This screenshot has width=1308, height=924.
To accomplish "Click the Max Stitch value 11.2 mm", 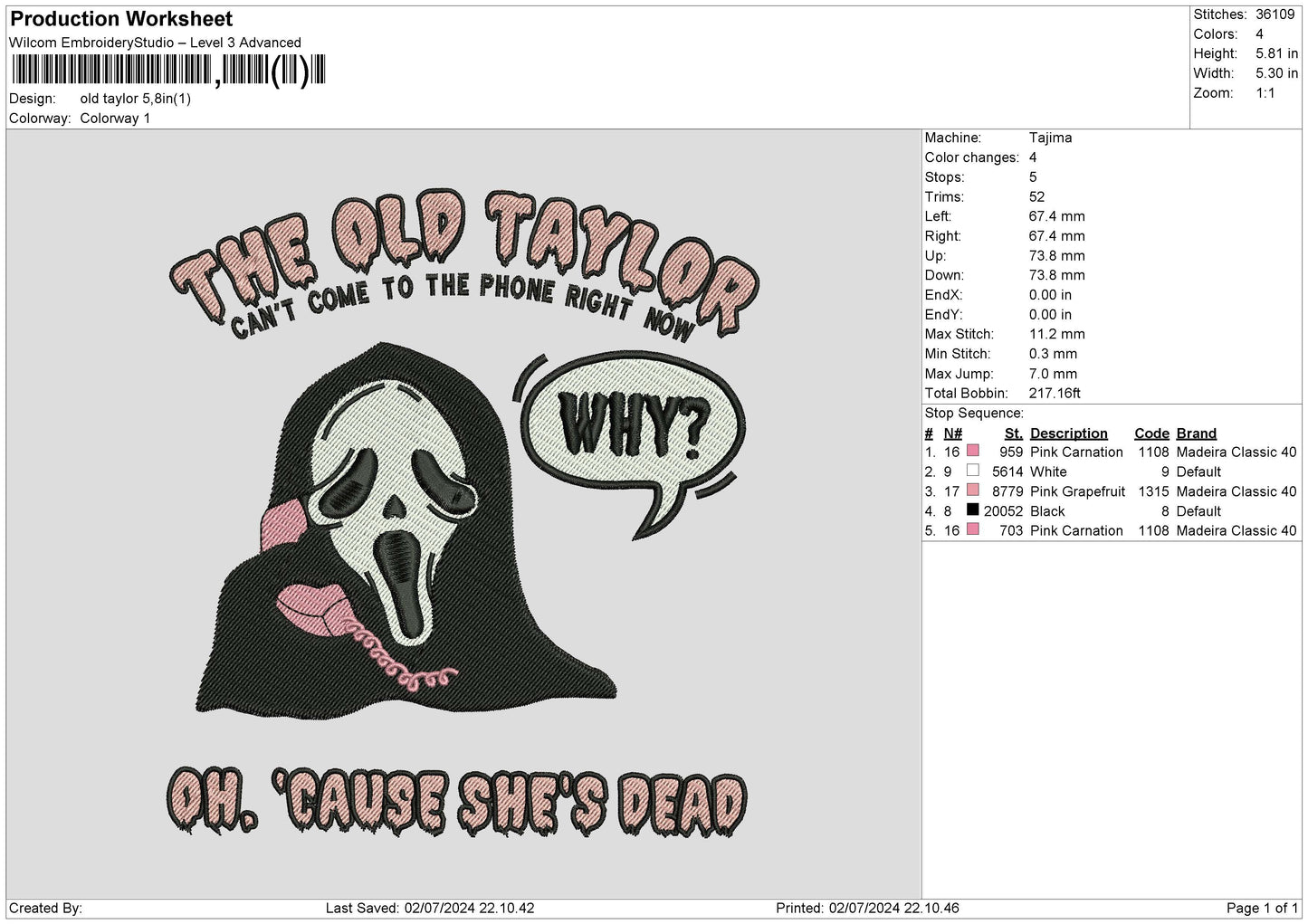I will (x=1057, y=334).
